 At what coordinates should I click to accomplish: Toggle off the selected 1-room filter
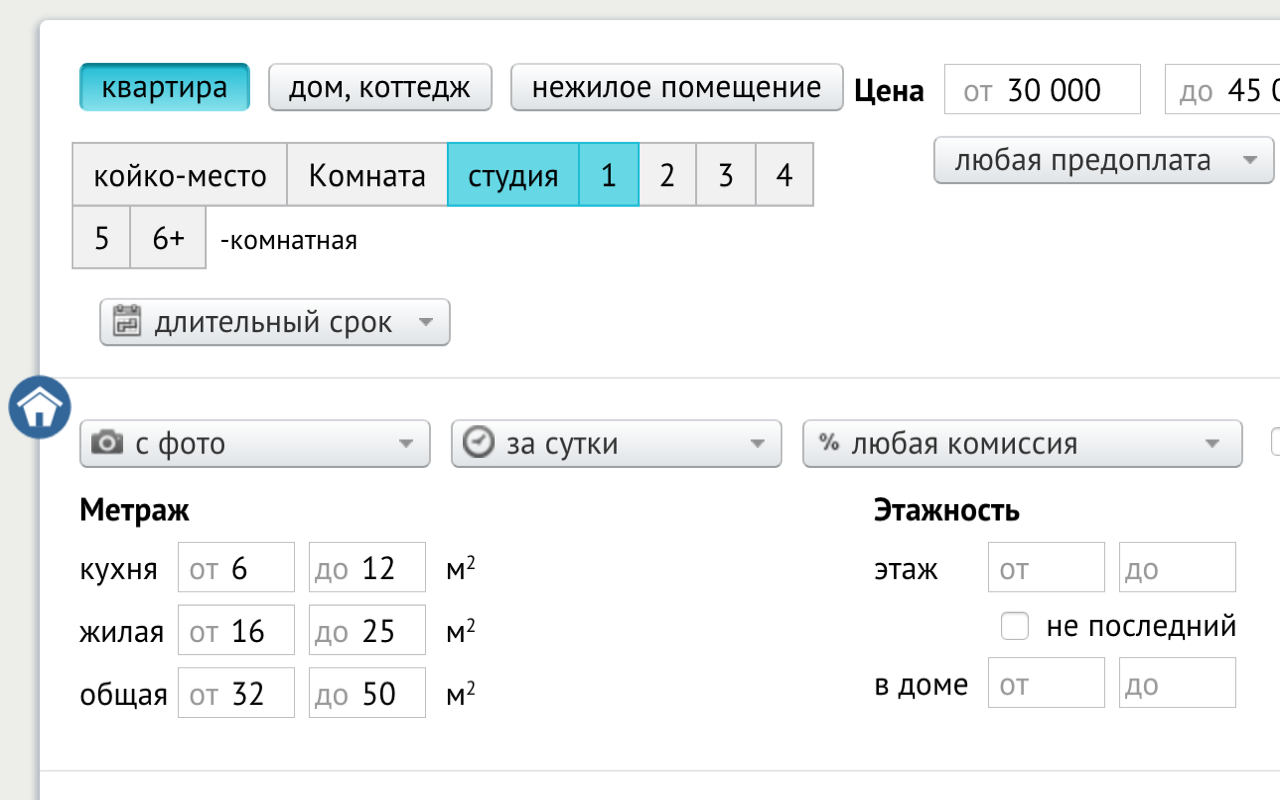click(608, 175)
